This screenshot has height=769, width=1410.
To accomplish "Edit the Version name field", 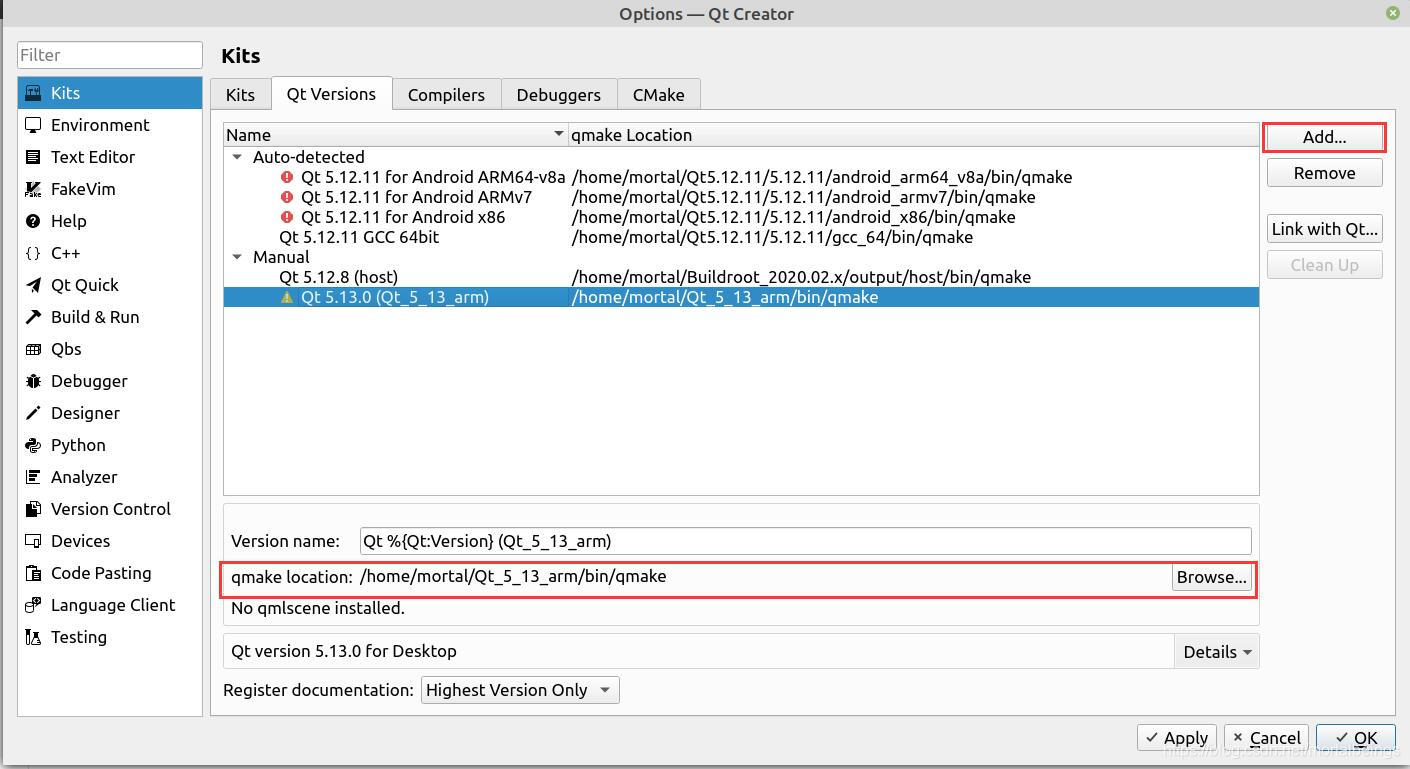I will 805,541.
